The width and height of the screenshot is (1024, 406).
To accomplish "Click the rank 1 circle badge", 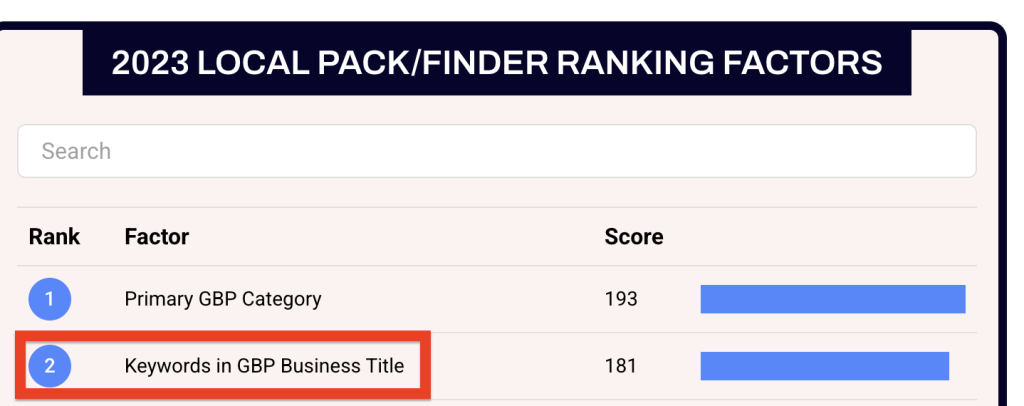I will click(x=50, y=299).
